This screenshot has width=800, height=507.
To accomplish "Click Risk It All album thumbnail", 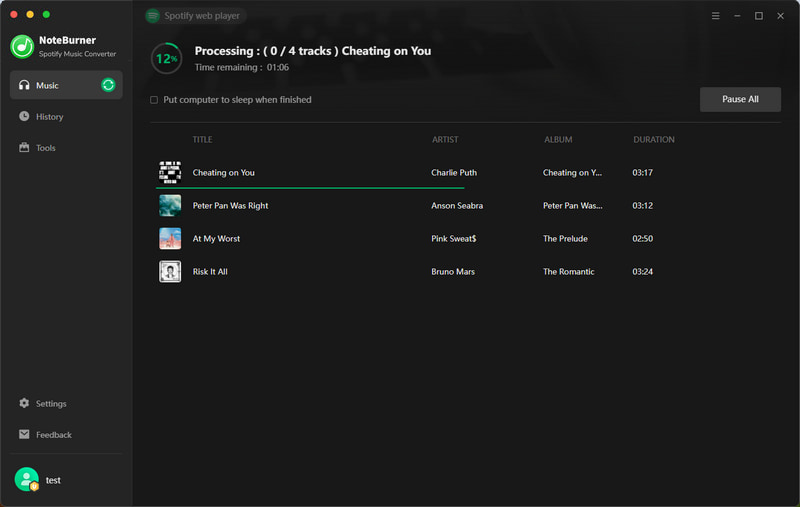I will pos(170,271).
